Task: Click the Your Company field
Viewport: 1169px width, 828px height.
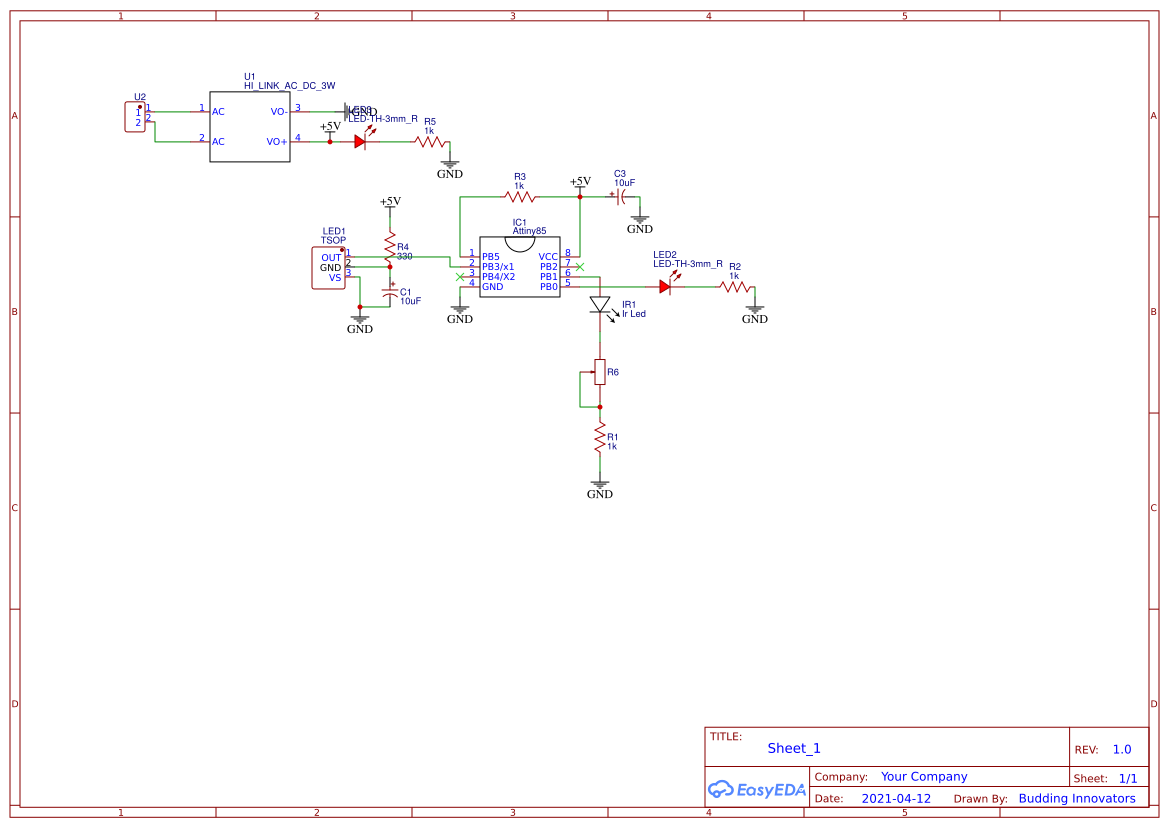Action: point(922,776)
